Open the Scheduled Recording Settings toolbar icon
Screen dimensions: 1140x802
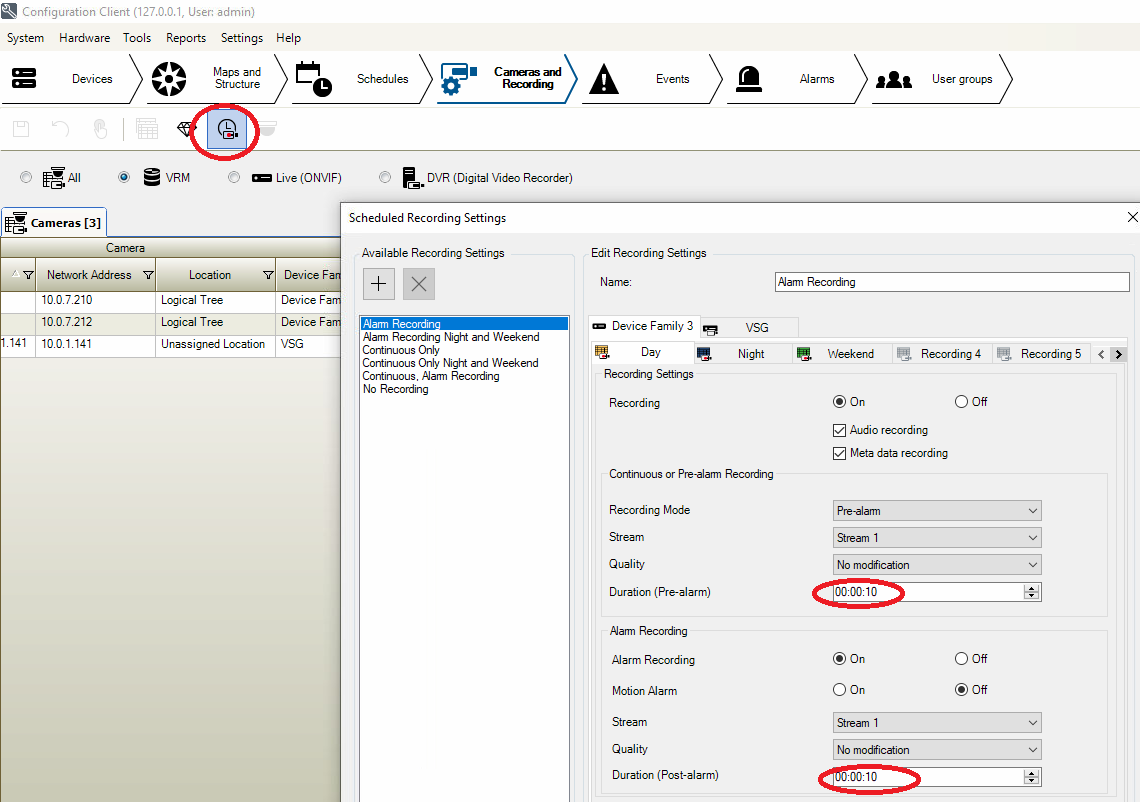coord(228,129)
